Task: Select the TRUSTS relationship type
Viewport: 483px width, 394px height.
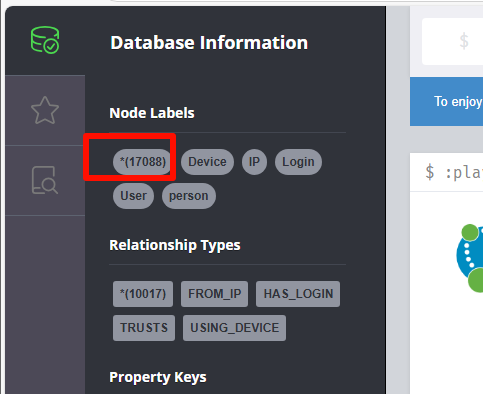Action: pyautogui.click(x=144, y=328)
